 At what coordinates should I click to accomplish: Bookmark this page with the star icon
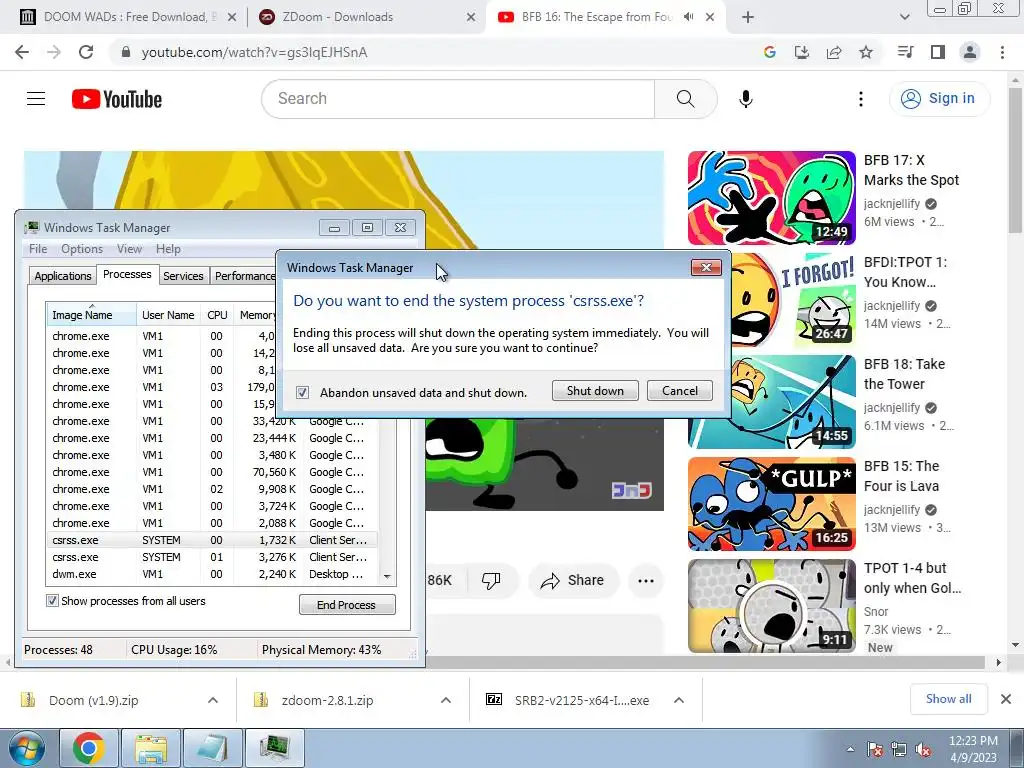(x=866, y=52)
